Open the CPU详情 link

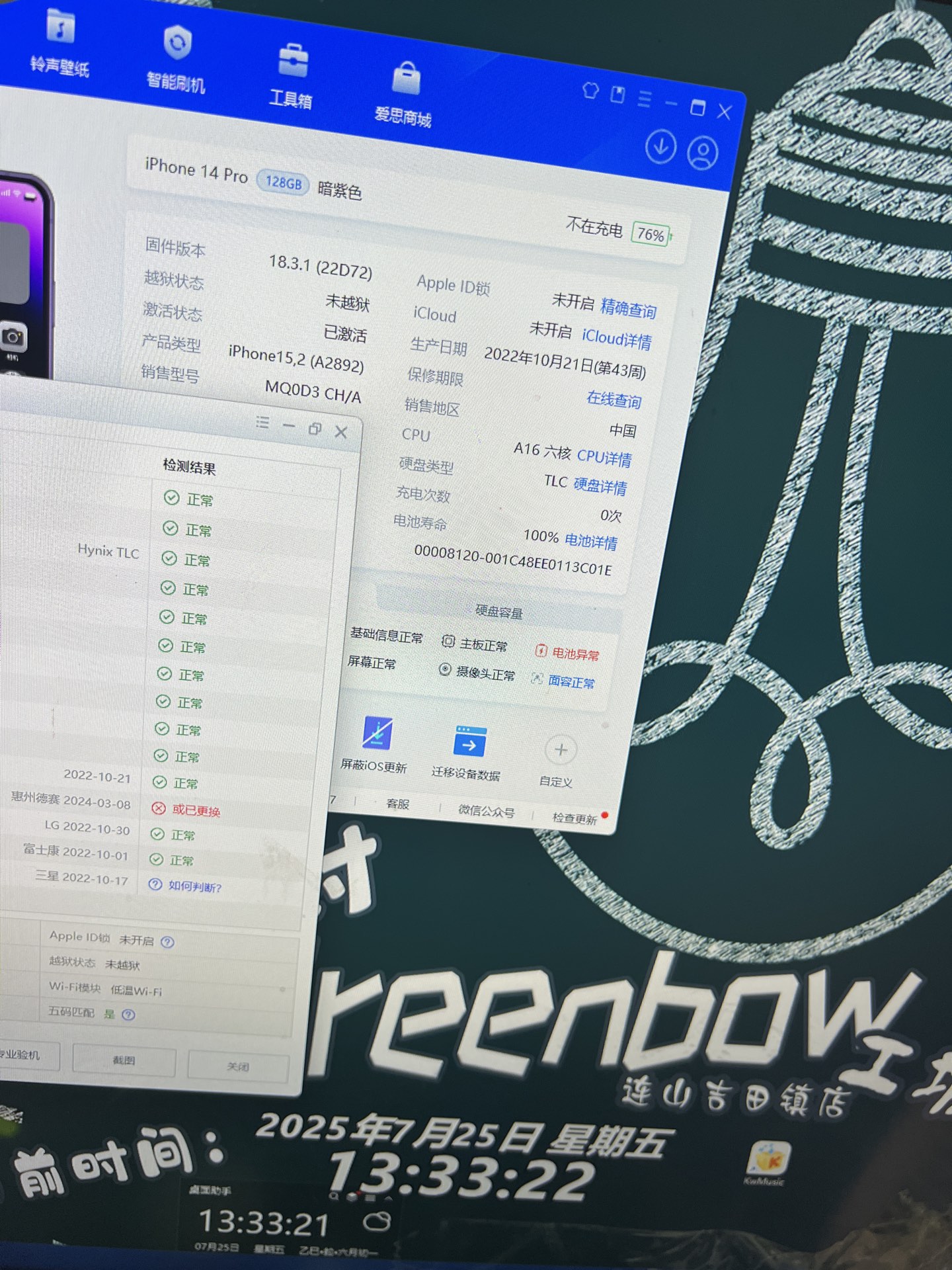604,457
